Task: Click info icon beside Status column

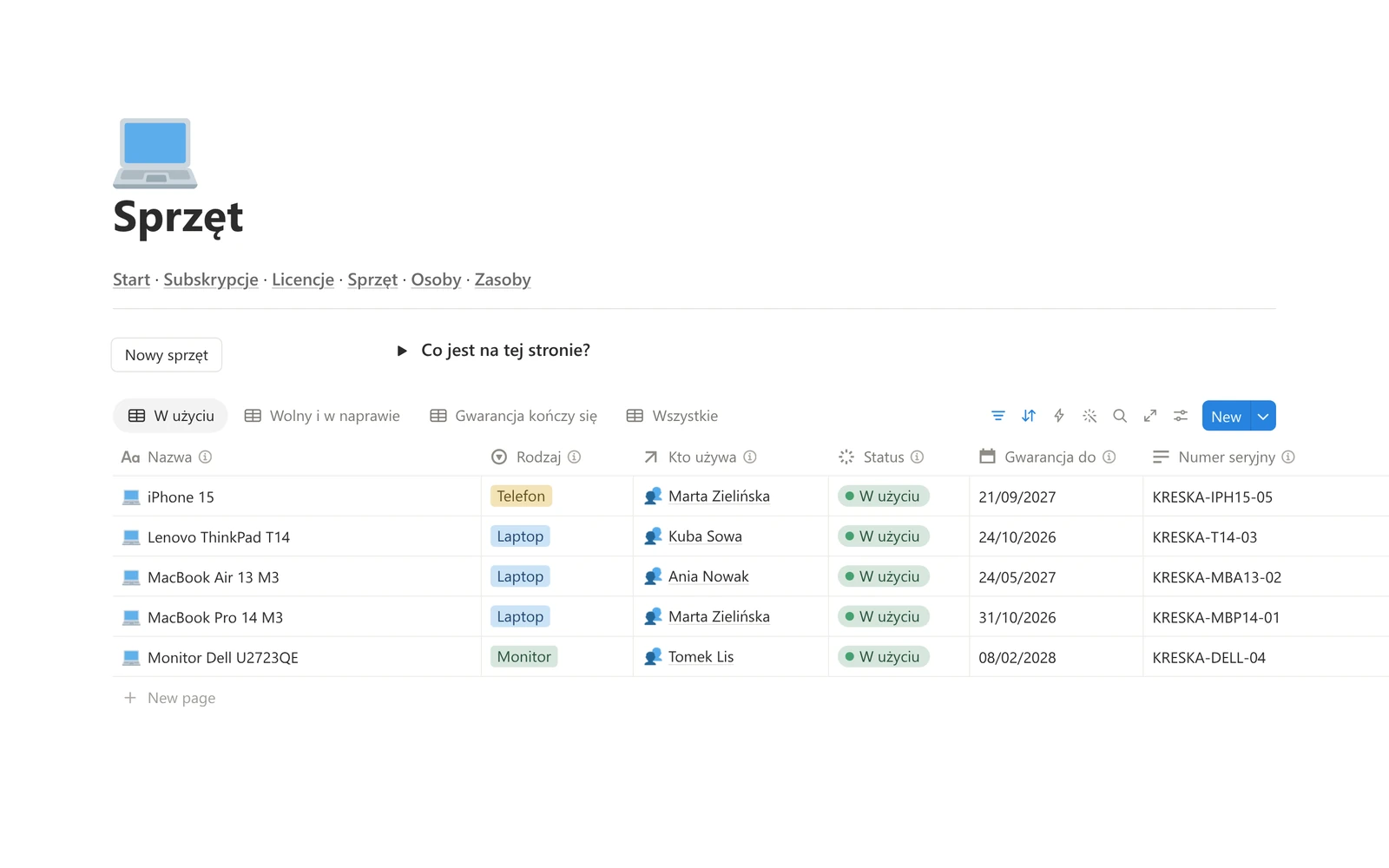Action: [917, 457]
